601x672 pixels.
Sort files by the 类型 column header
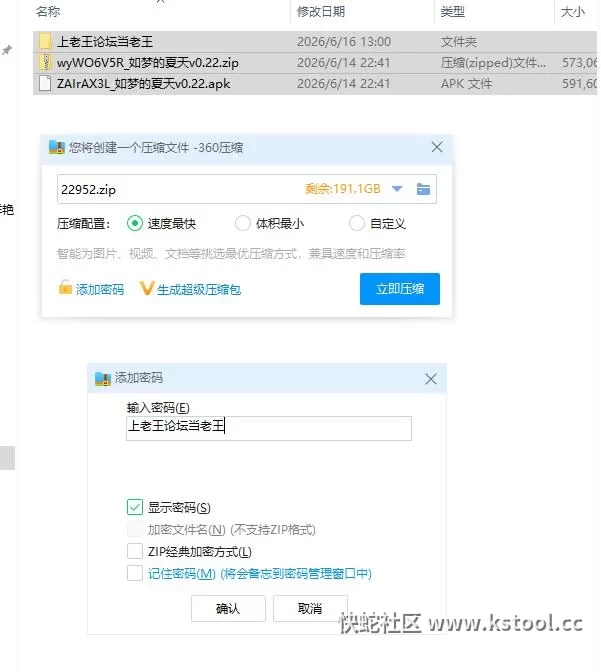[453, 12]
